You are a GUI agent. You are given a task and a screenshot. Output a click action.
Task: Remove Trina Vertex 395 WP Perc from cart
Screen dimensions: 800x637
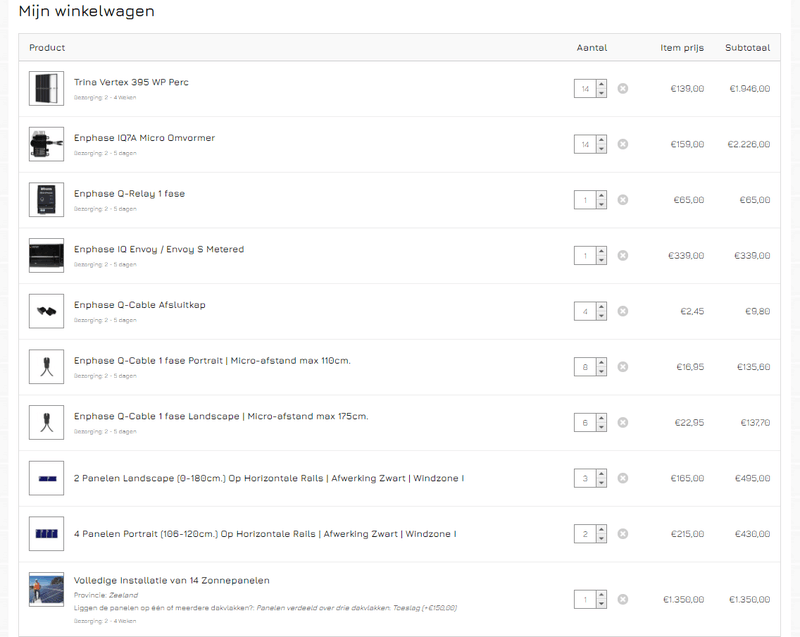622,89
